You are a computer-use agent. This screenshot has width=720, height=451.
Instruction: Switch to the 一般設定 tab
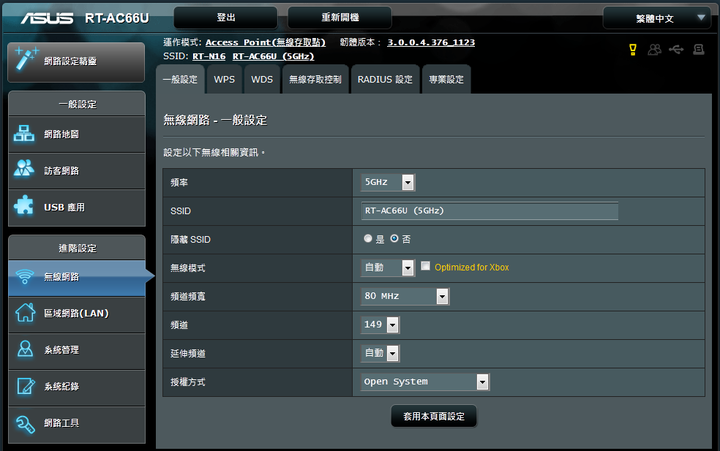point(180,79)
